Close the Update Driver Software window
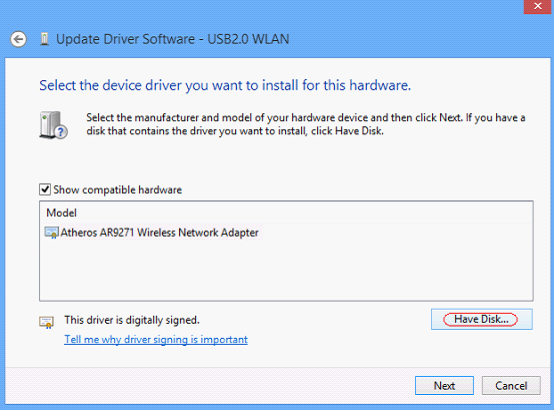 [538, 6]
